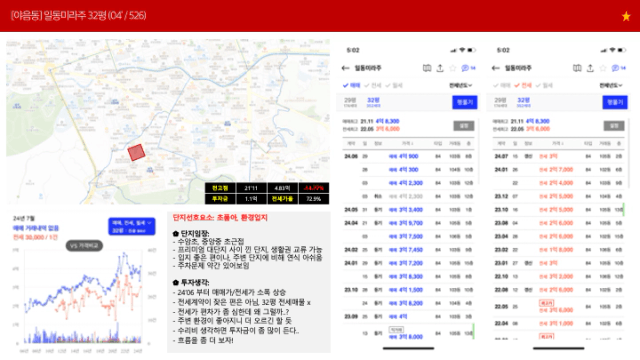This screenshot has width=640, height=360.
Task: Click the red highlighted square on the map
Action: pyautogui.click(x=136, y=152)
